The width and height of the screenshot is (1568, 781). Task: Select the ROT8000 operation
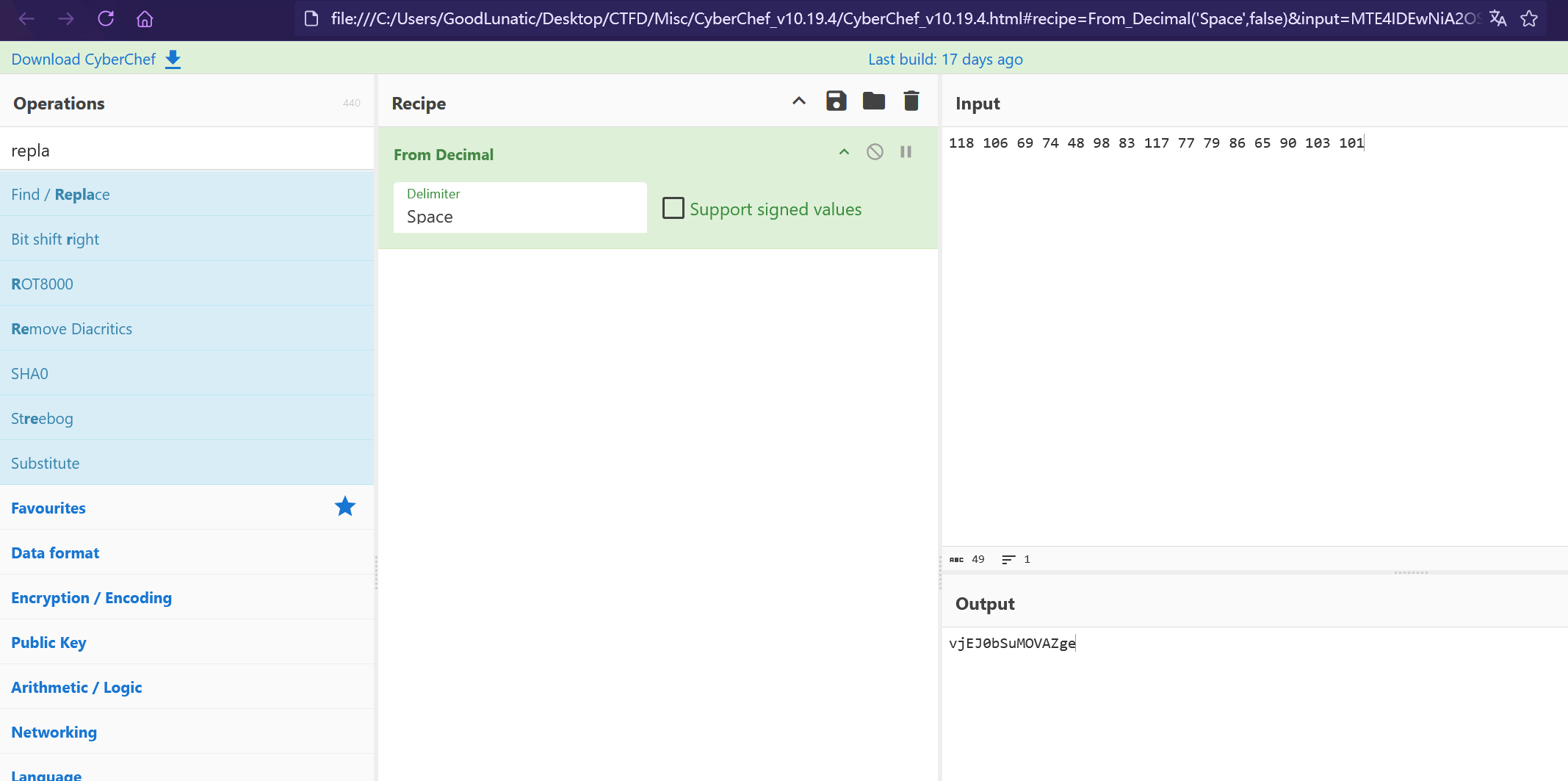coord(187,284)
